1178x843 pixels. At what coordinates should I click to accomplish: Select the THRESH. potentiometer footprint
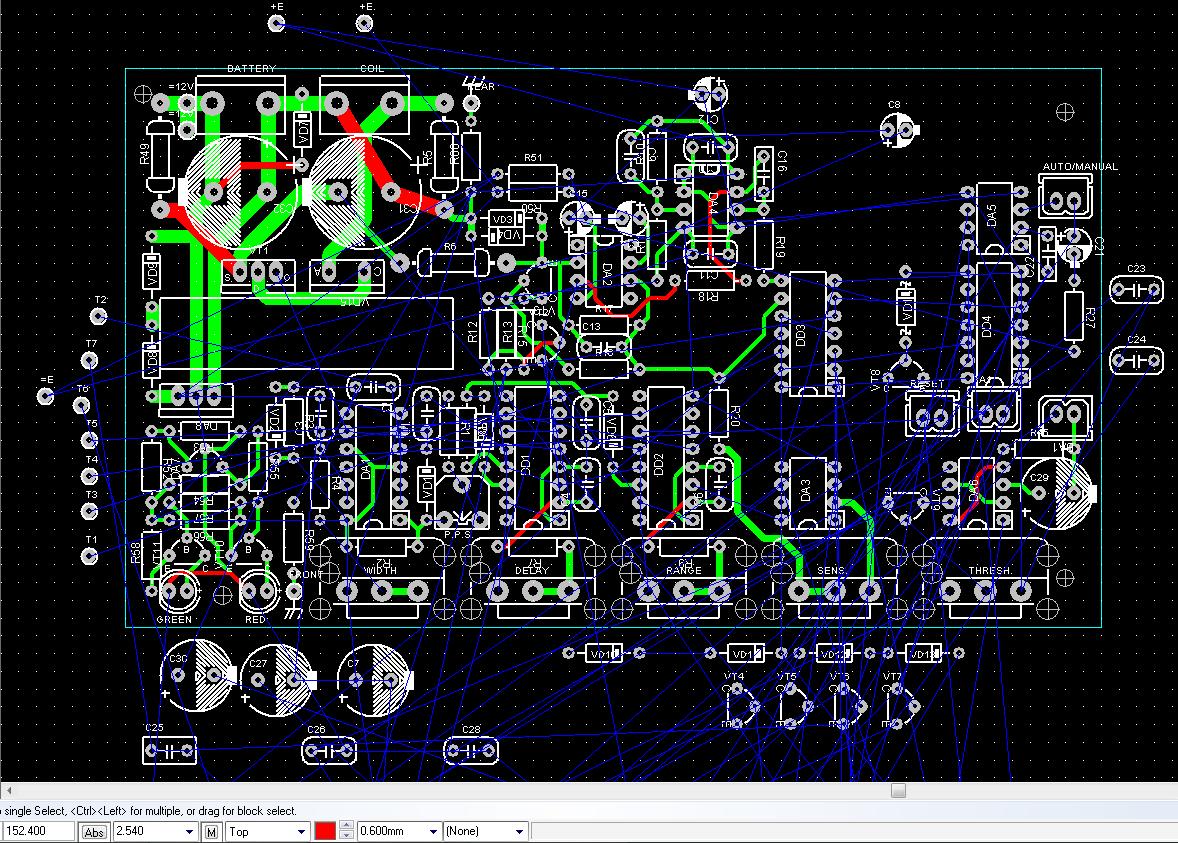pos(986,579)
